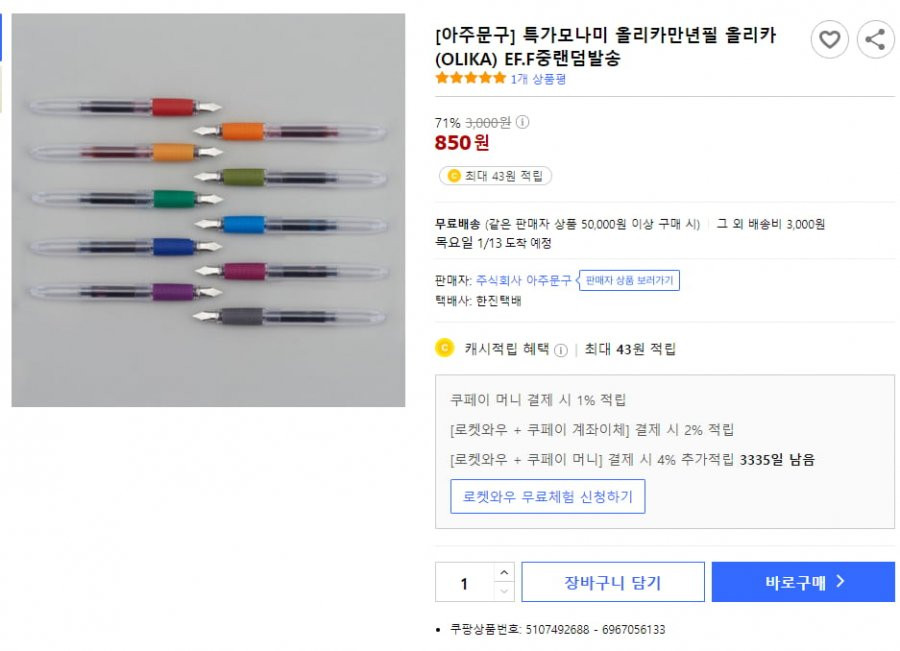This screenshot has height=651, width=900.
Task: Click the quantity input field
Action: (464, 582)
